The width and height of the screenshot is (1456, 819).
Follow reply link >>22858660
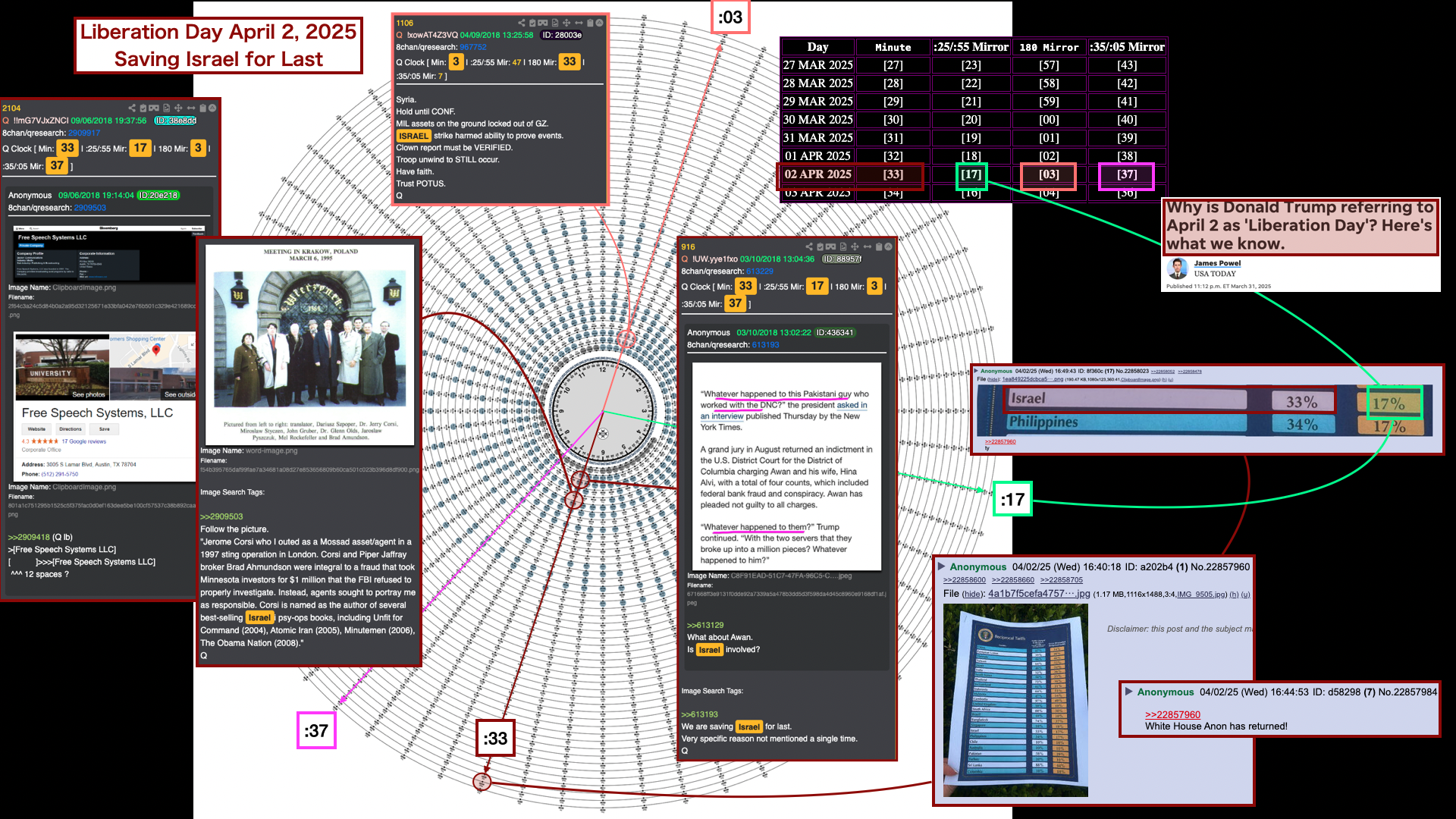1013,580
